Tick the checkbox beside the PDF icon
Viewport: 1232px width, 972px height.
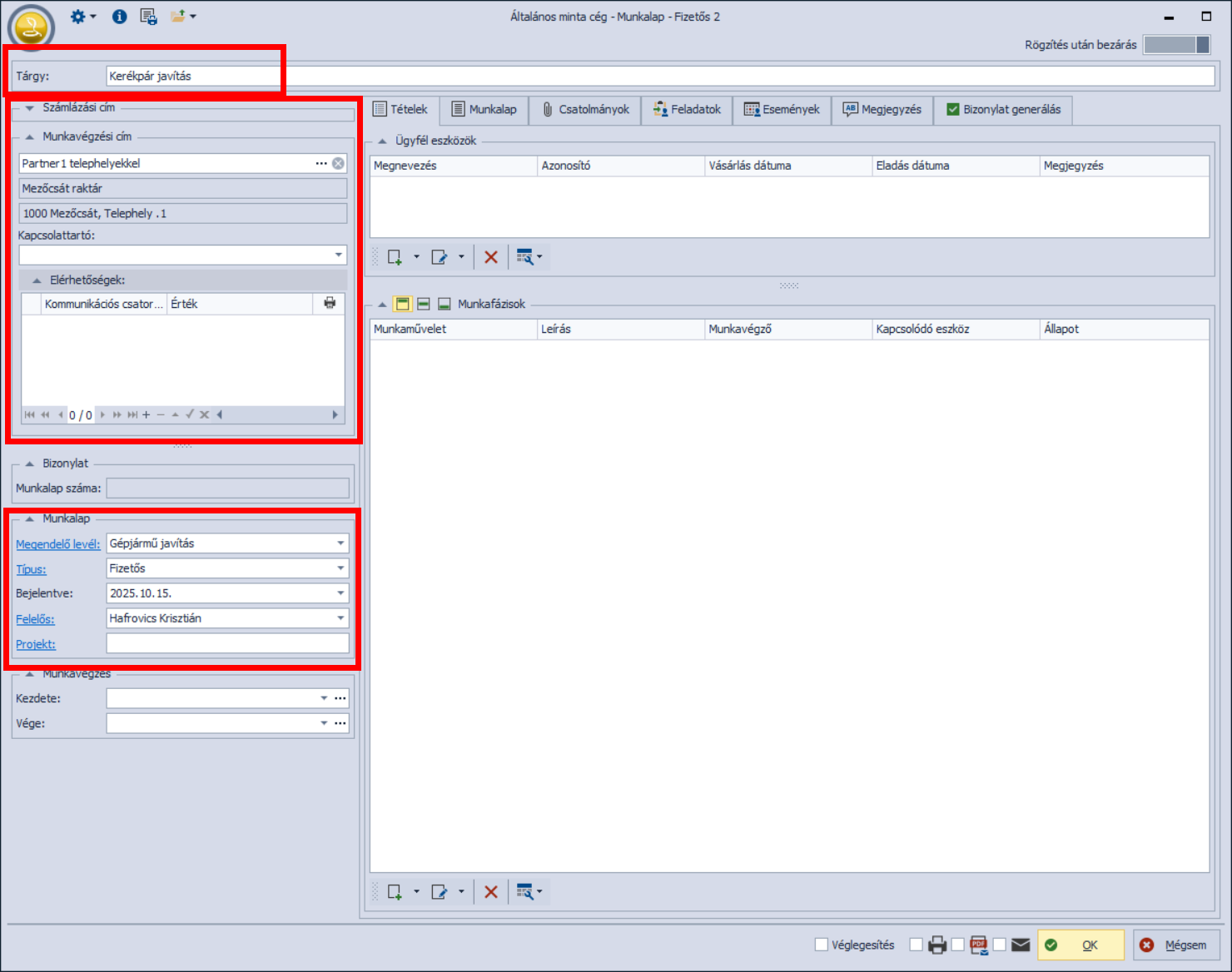click(958, 945)
